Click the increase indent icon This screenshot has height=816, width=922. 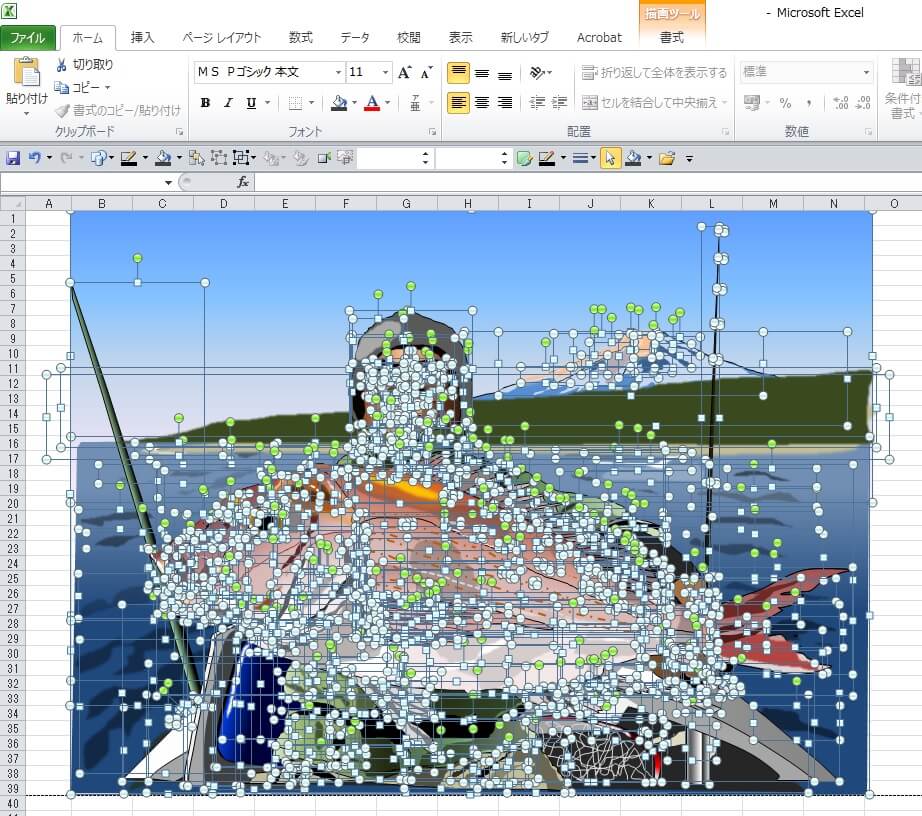tap(559, 103)
